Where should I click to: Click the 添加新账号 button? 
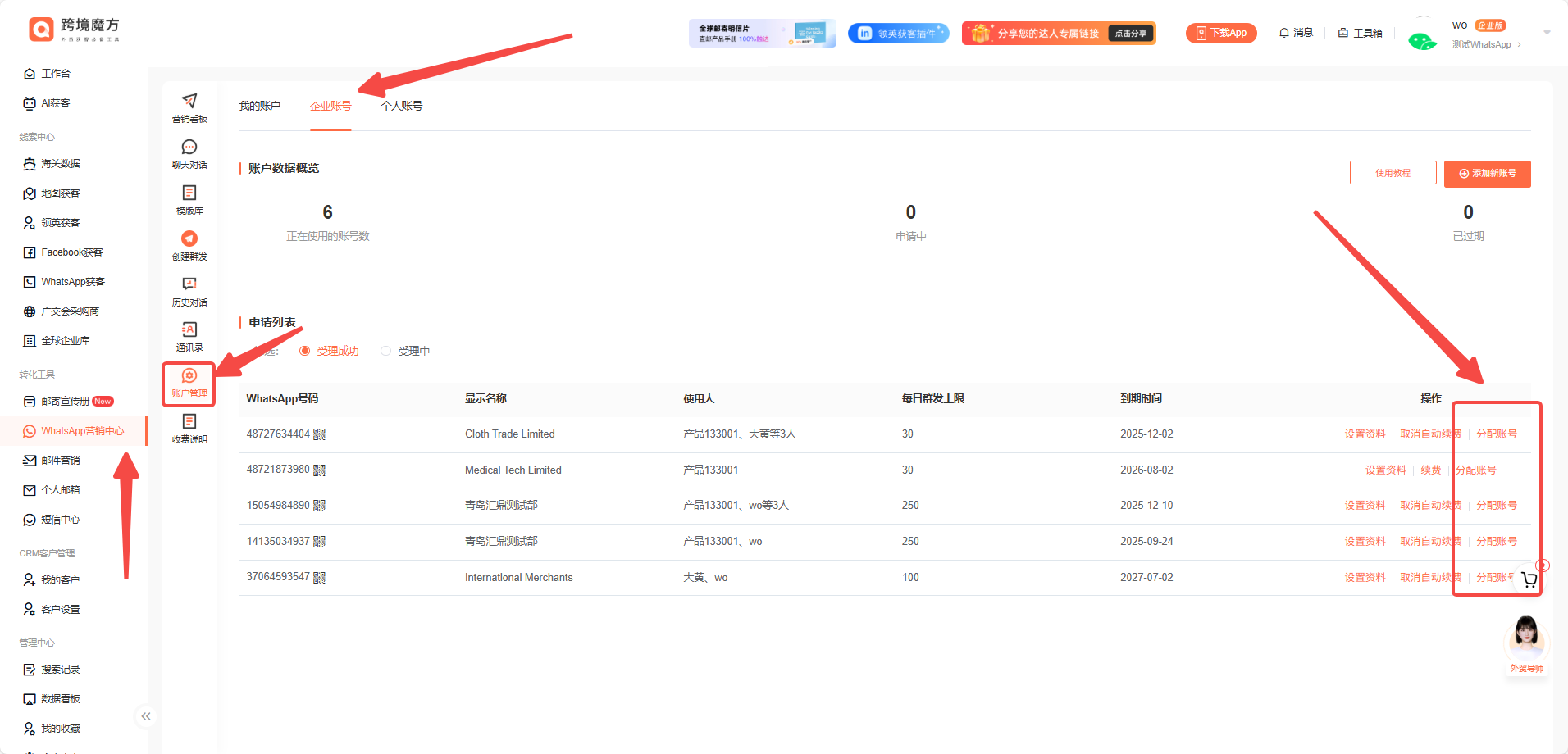coord(1487,174)
